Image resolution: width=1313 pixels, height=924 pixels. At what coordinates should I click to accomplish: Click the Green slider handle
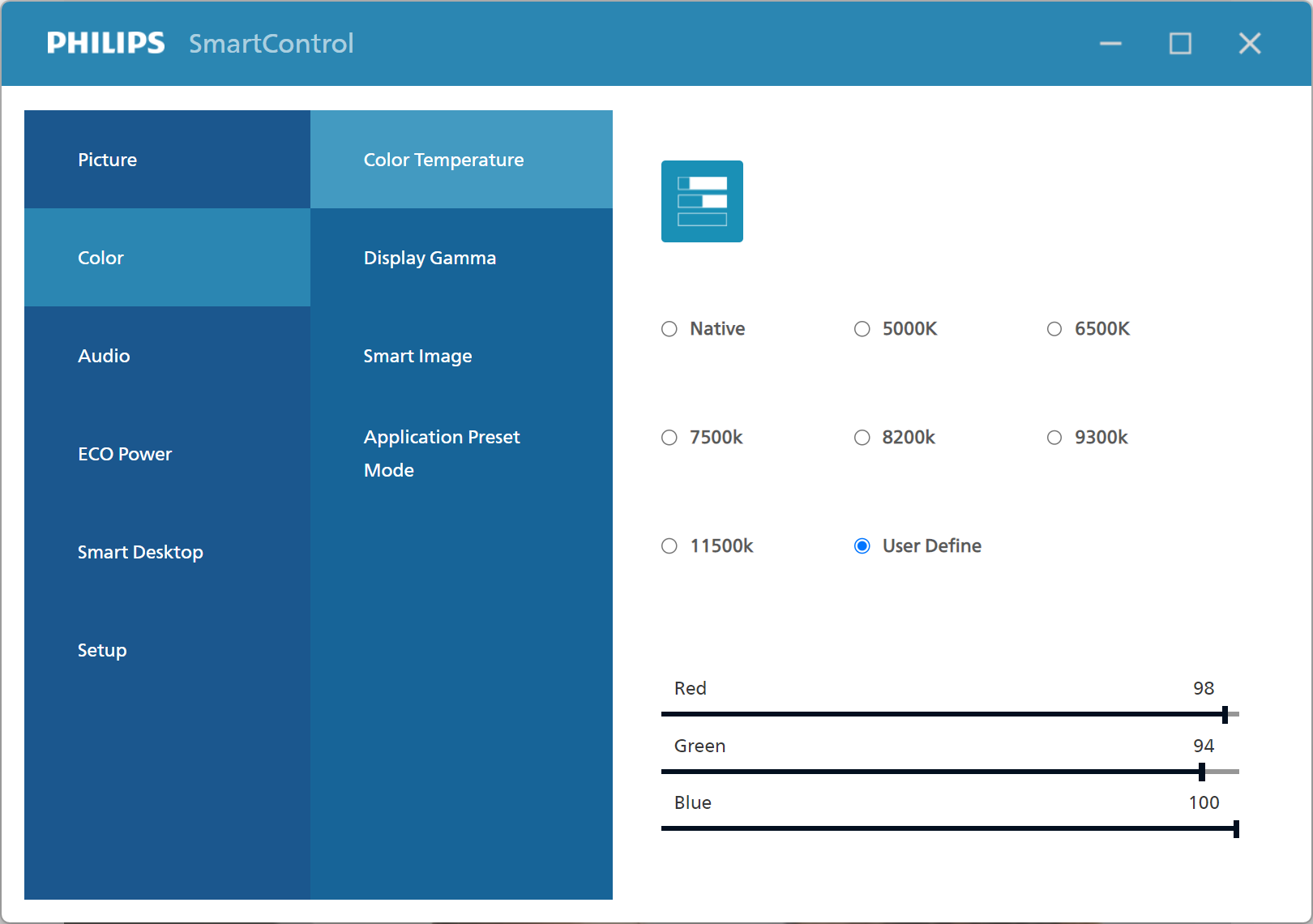1202,772
